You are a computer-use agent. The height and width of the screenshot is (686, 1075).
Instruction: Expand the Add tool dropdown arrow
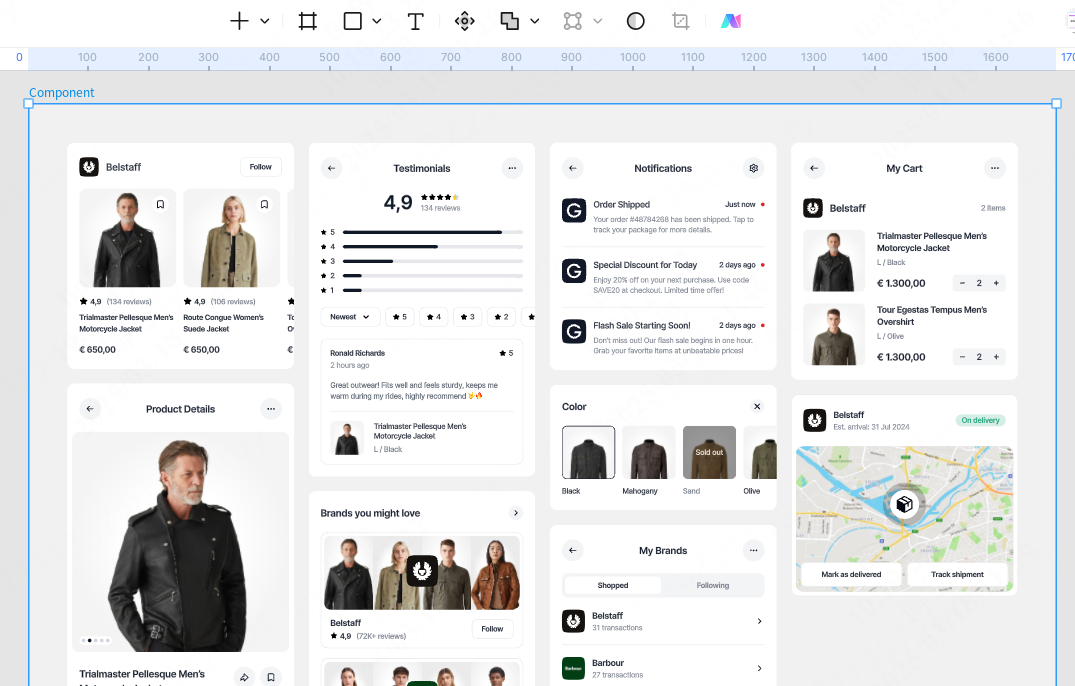point(265,21)
